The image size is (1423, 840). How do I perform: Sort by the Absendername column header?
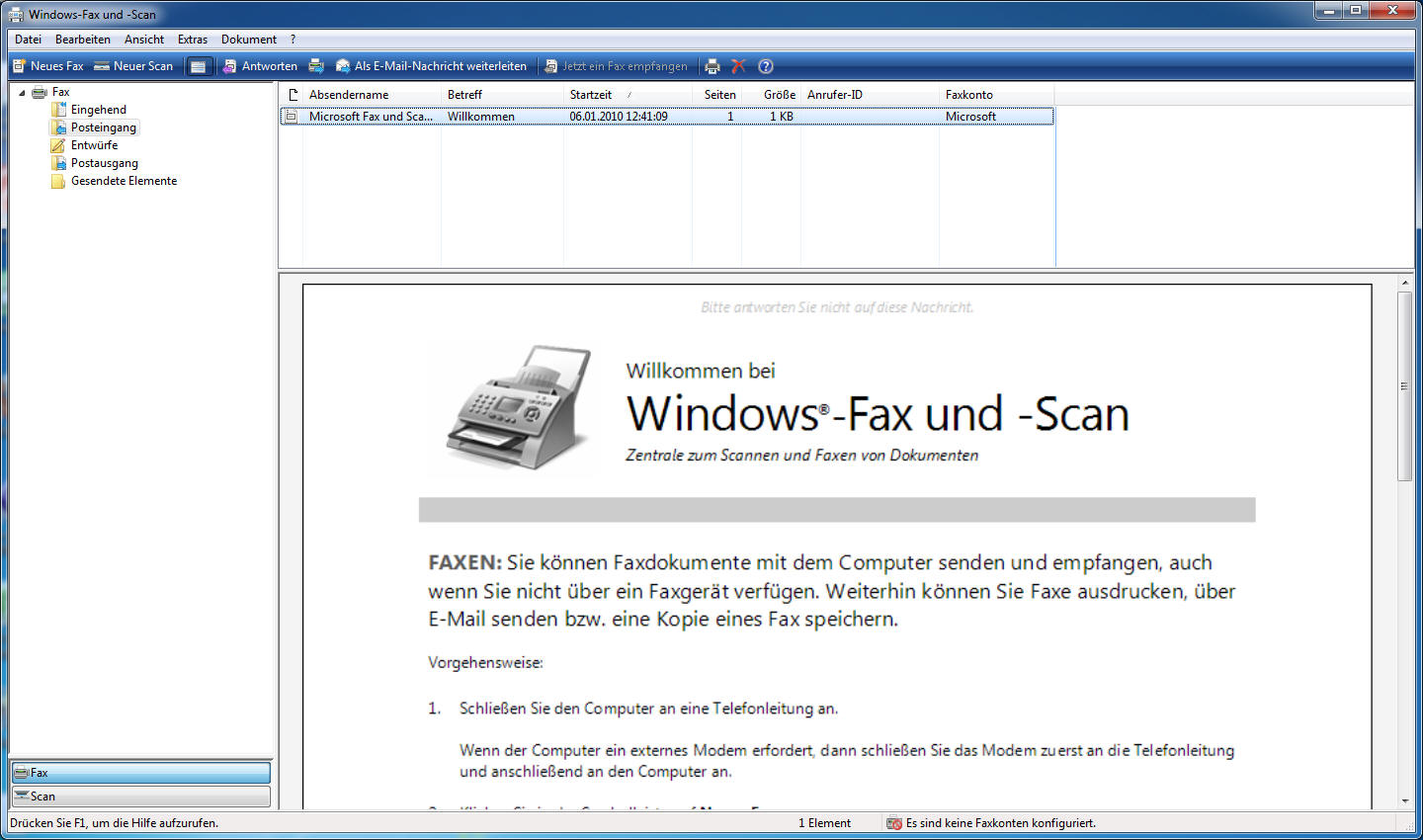tap(373, 95)
